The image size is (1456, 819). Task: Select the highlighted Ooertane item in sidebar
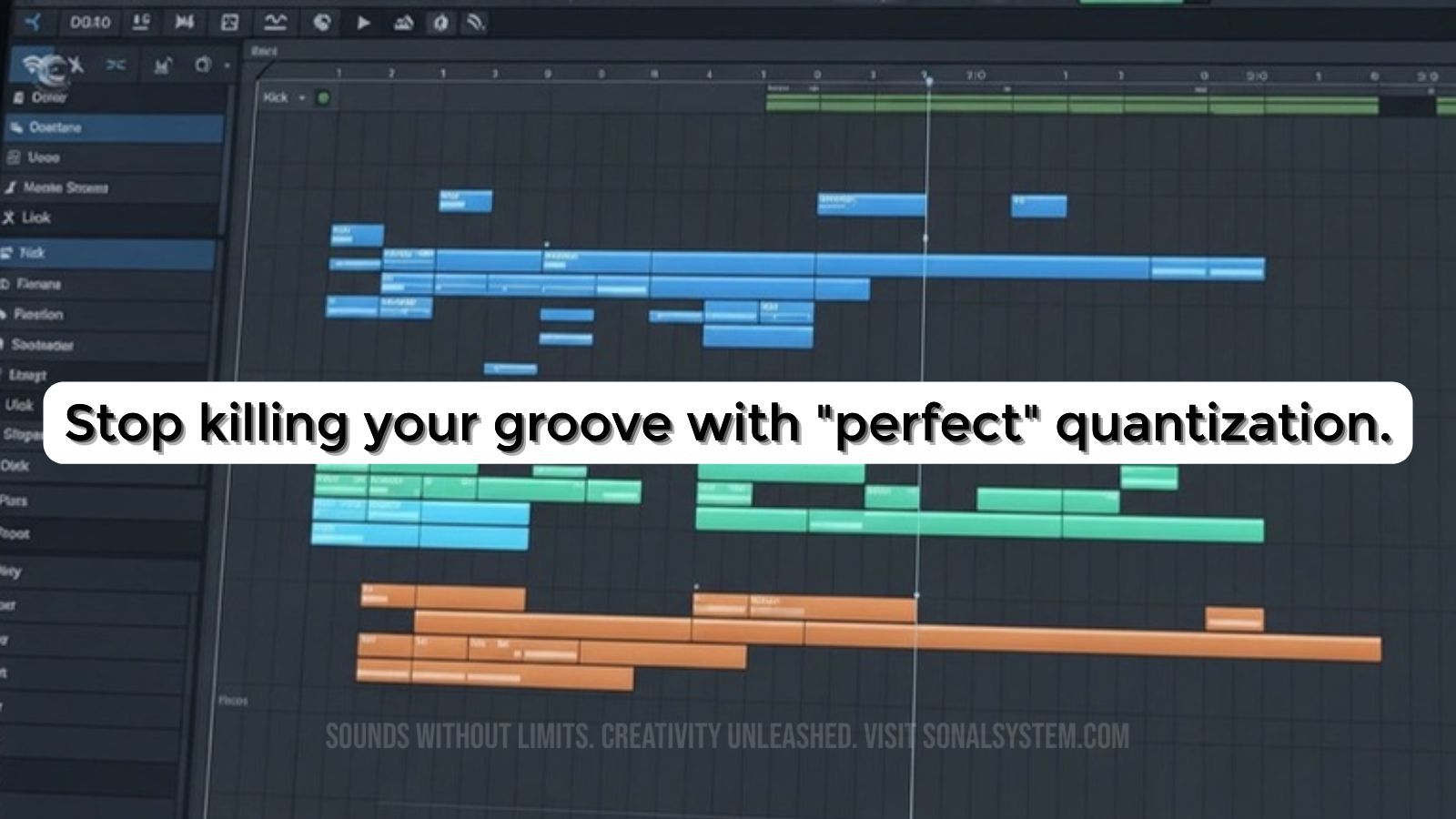pyautogui.click(x=55, y=127)
